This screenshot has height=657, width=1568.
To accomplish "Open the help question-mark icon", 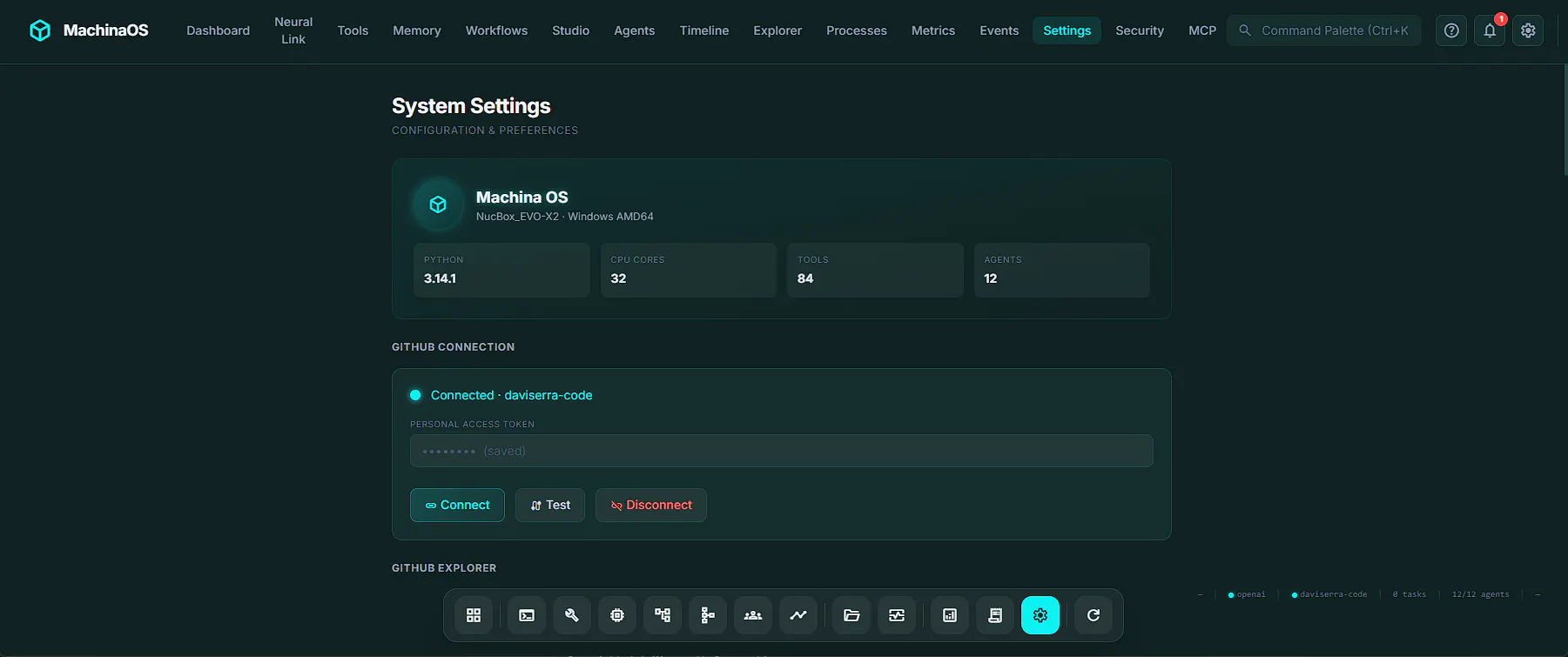I will [x=1451, y=30].
